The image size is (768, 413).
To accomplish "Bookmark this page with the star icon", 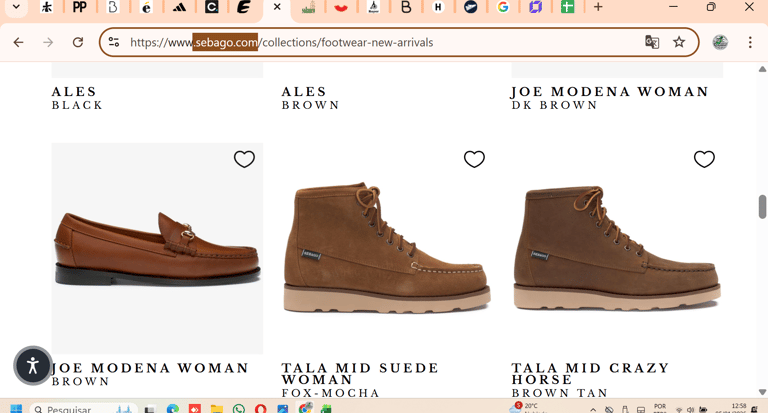I will point(679,42).
